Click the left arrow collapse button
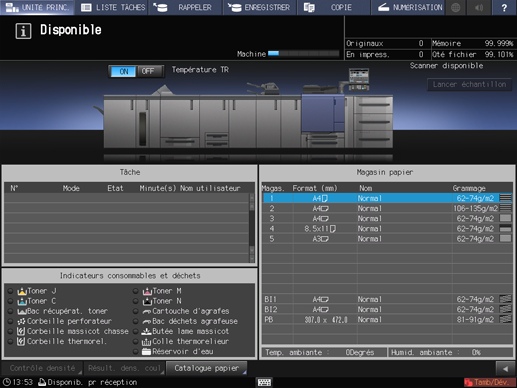The width and height of the screenshot is (517, 388). (x=505, y=369)
